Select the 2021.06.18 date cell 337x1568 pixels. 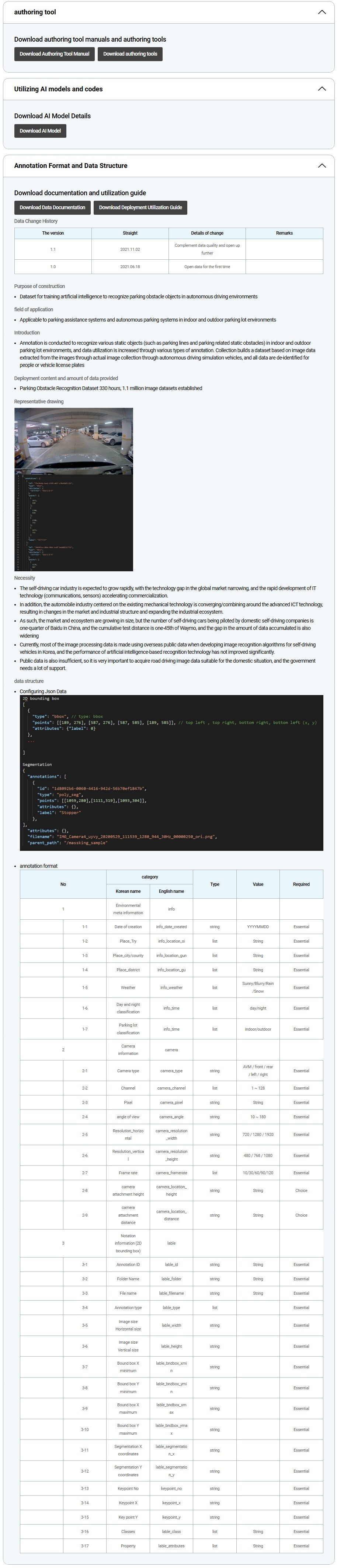[x=130, y=267]
